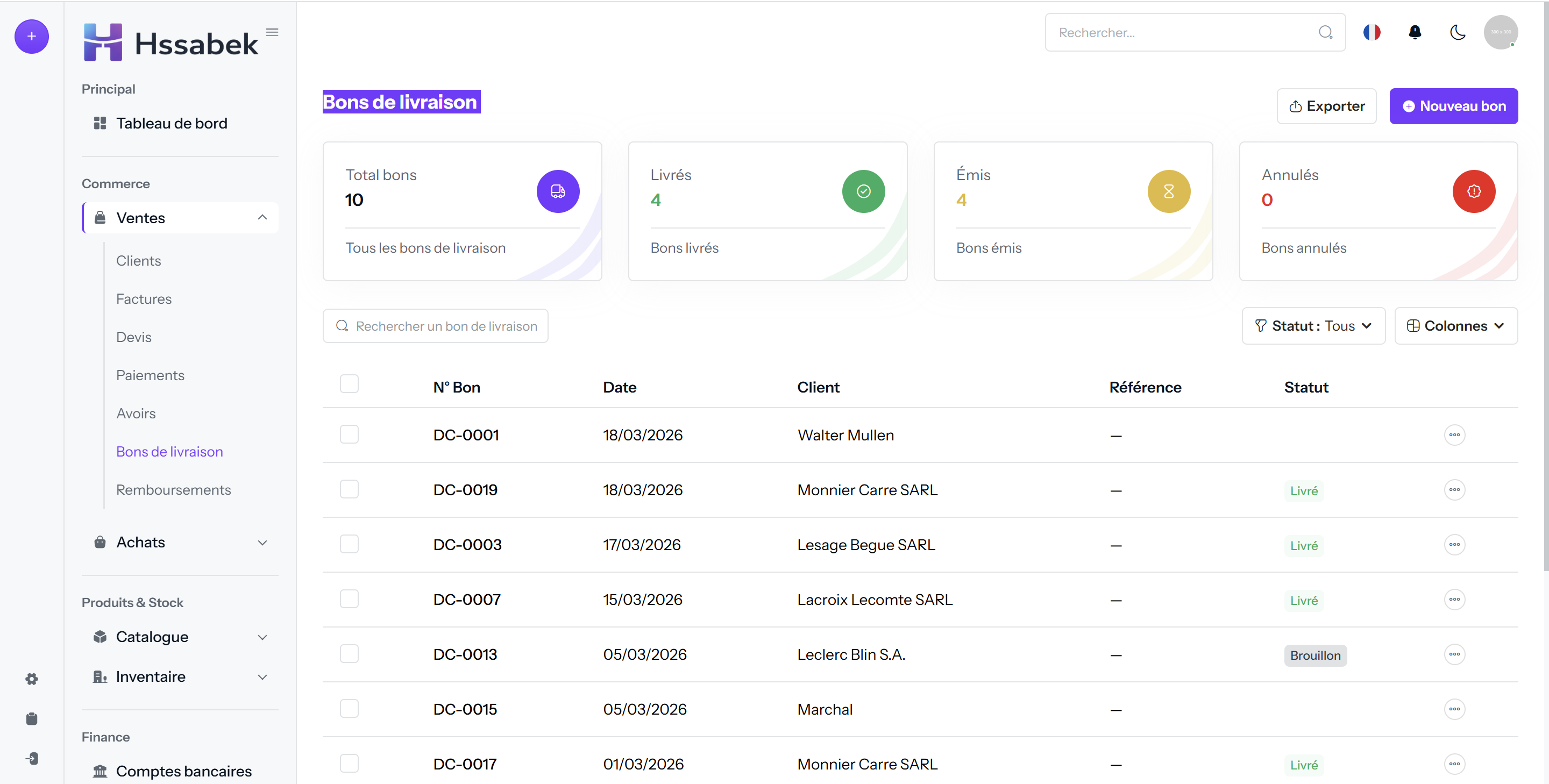Click the delivery note search field
The height and width of the screenshot is (784, 1549).
pyautogui.click(x=435, y=326)
